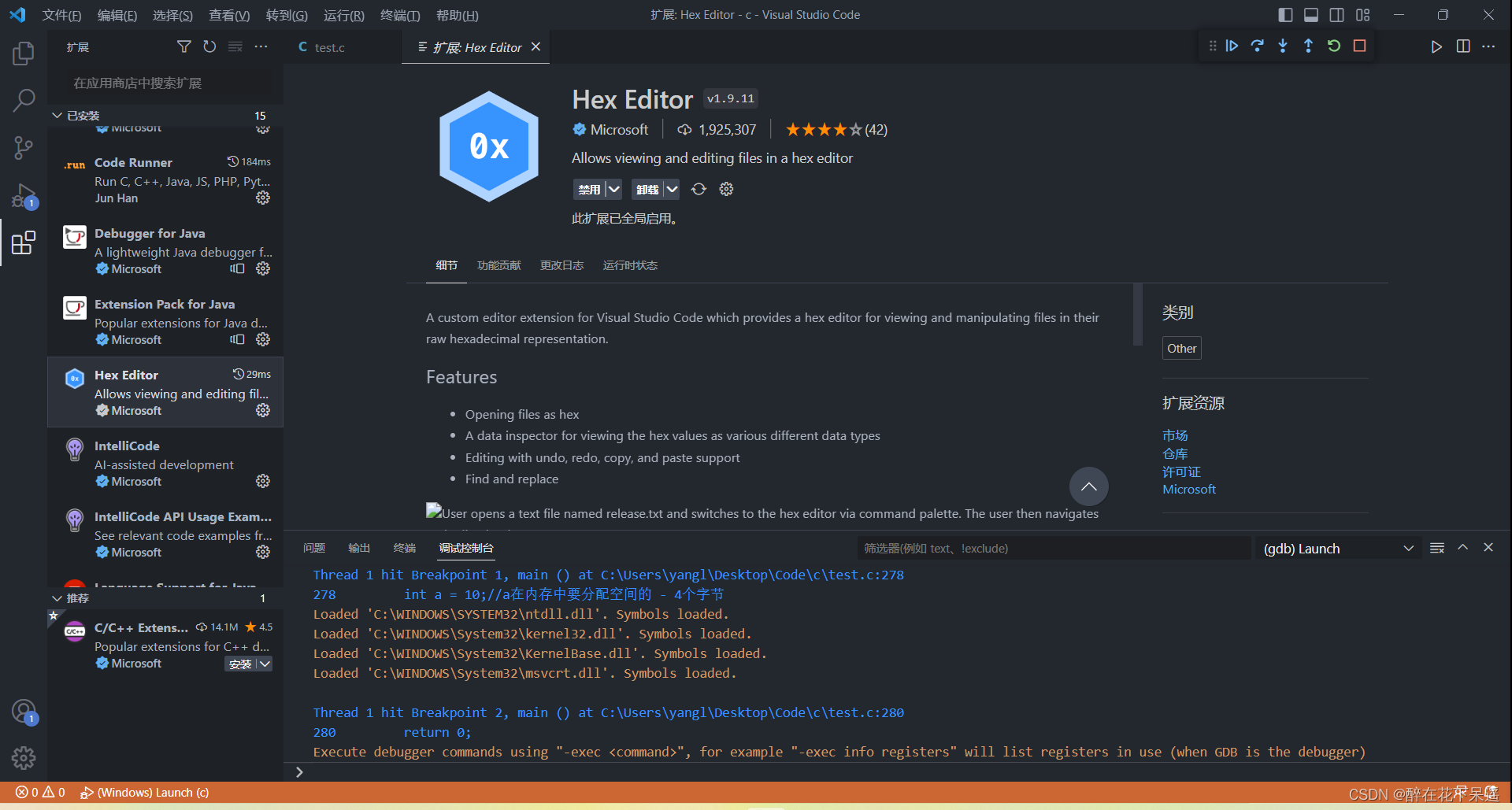Install the C/C++ extension with 安装 button
Viewport: 1512px width, 810px height.
point(241,664)
